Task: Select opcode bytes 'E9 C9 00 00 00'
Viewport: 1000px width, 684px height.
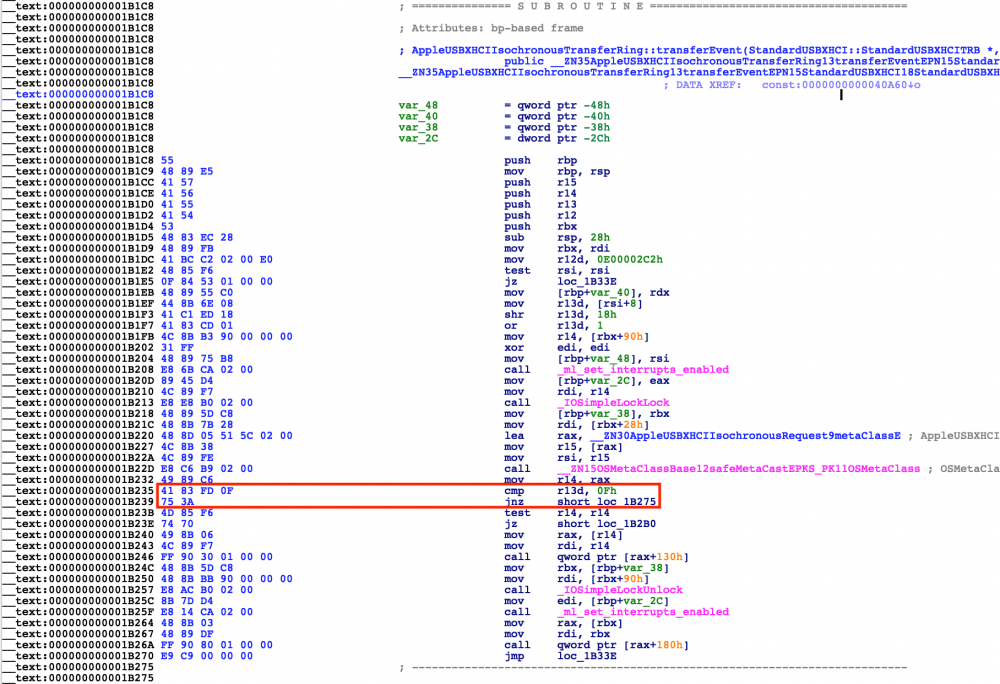Action: tap(207, 656)
